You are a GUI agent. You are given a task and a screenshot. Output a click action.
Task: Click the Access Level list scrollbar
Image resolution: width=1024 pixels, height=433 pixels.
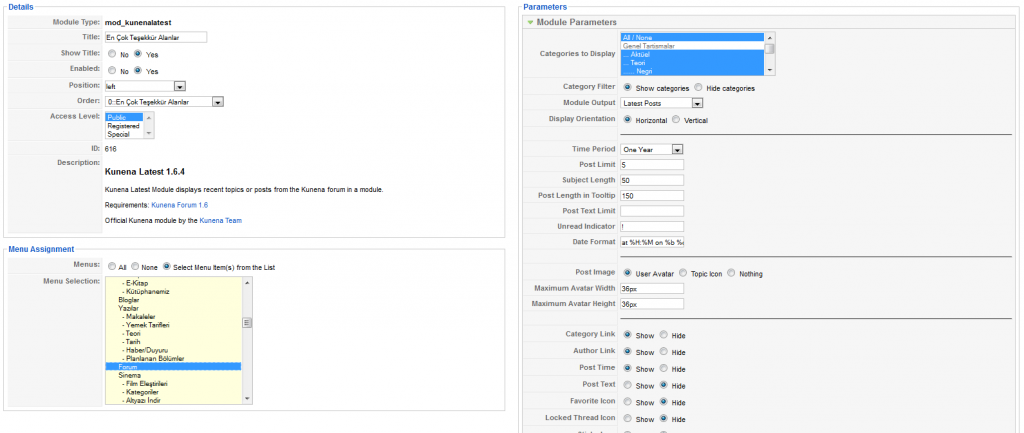[x=149, y=125]
